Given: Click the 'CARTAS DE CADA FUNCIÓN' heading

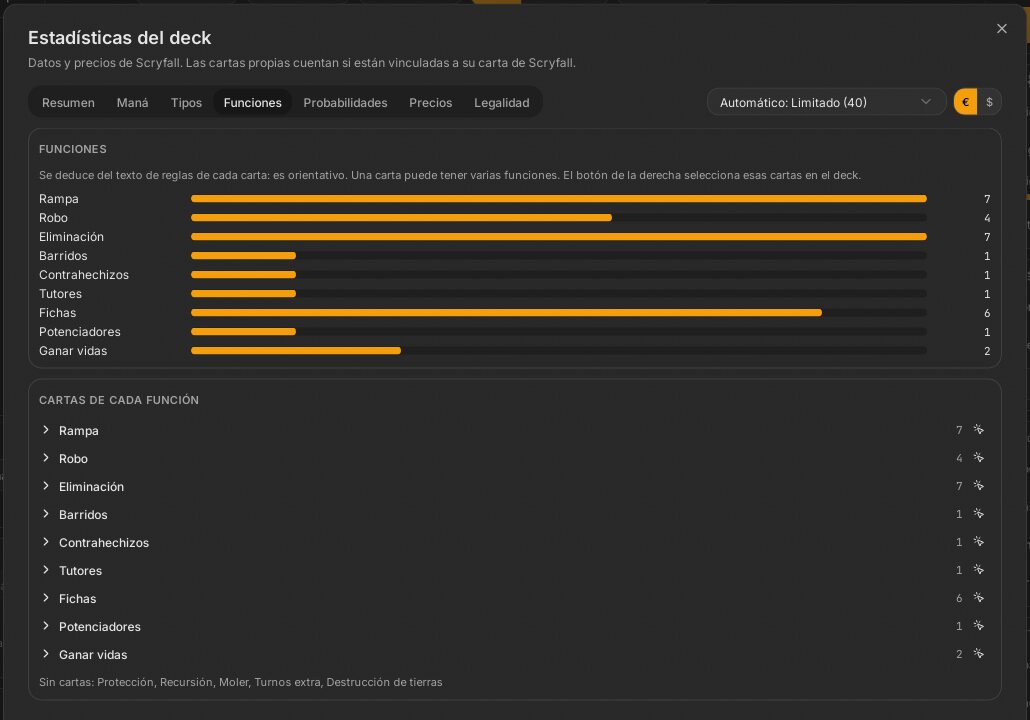Looking at the screenshot, I should (119, 400).
